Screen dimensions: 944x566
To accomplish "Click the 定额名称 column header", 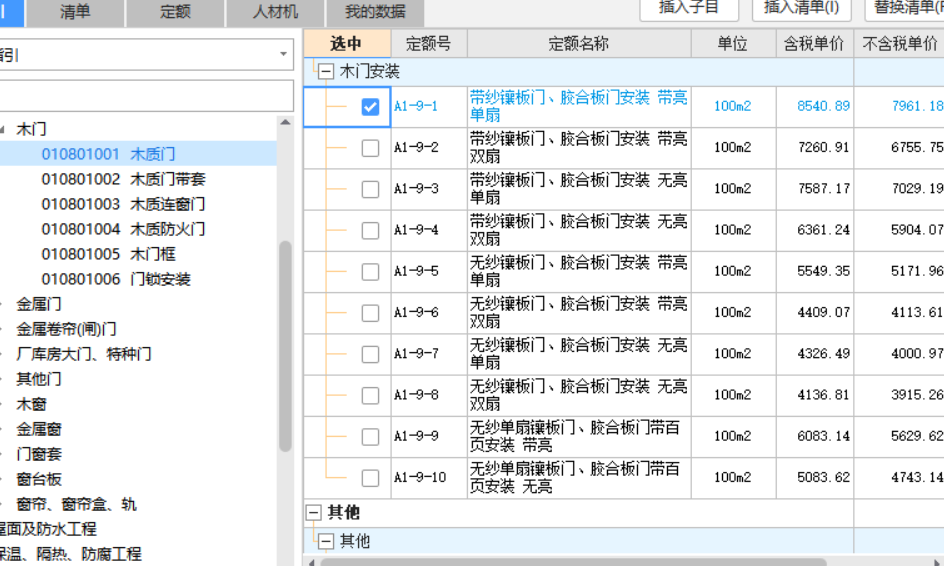I will tap(579, 43).
